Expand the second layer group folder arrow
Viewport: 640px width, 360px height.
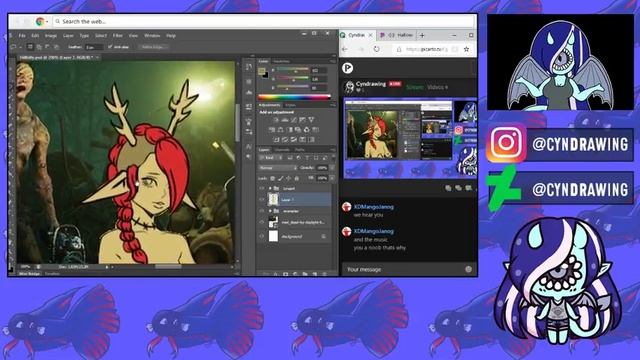click(270, 211)
